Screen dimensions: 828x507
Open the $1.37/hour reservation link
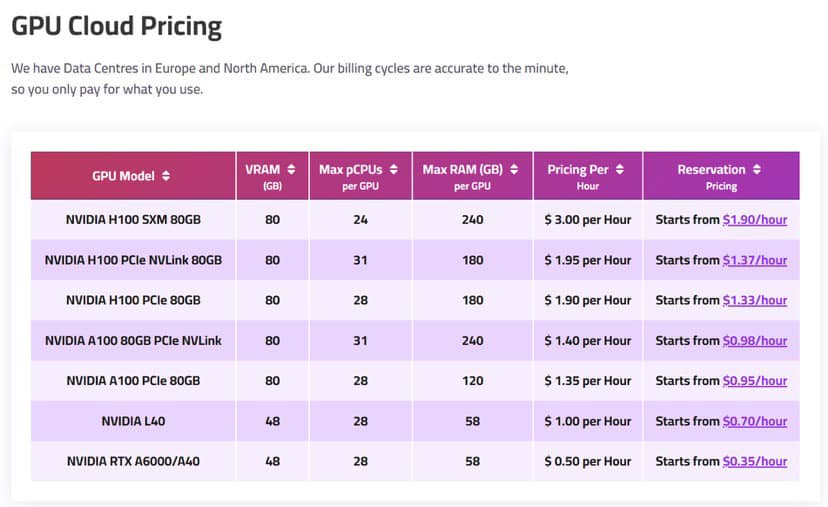click(x=755, y=260)
